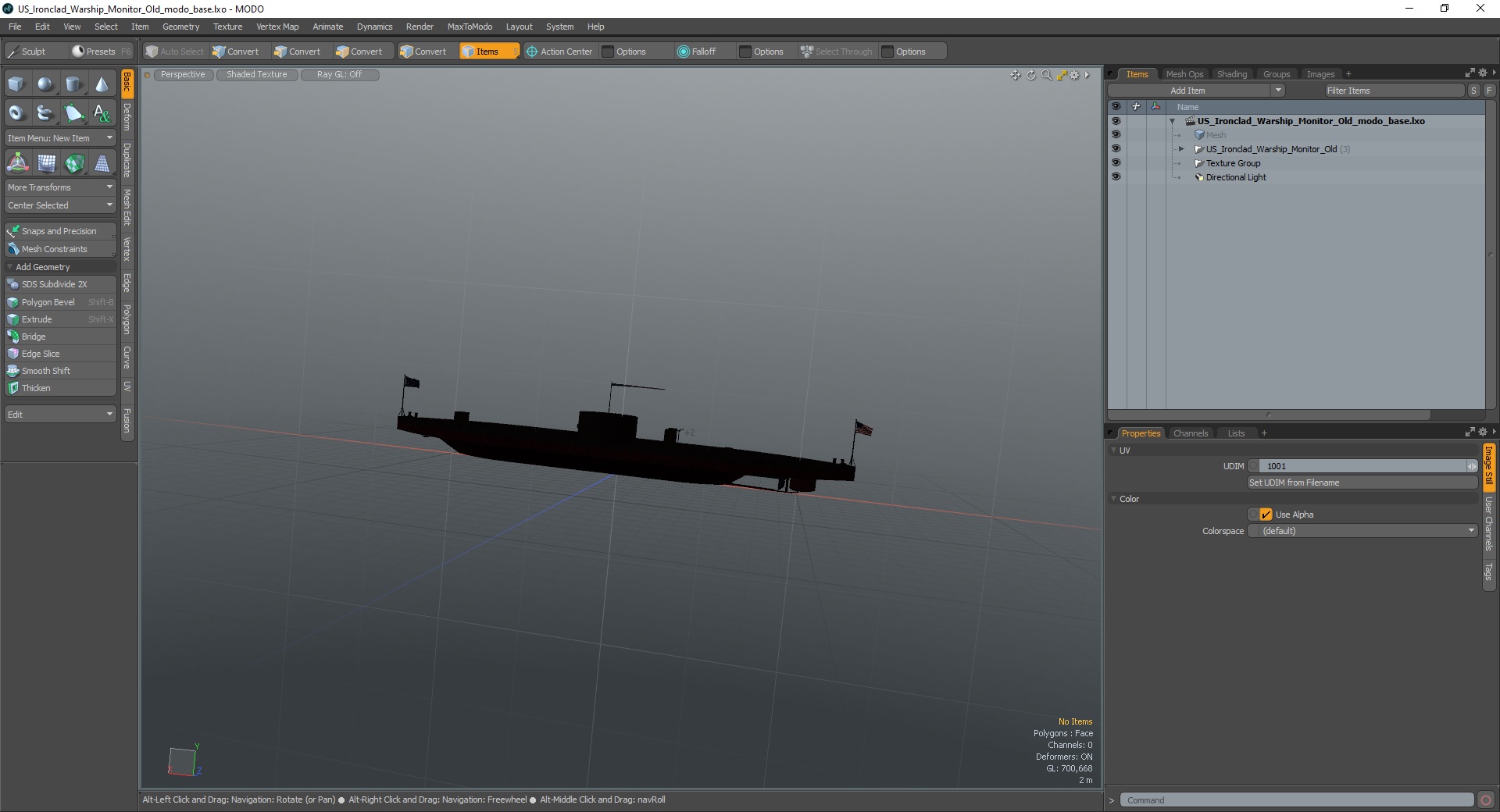
Task: Collapse the Color section
Action: click(1113, 499)
